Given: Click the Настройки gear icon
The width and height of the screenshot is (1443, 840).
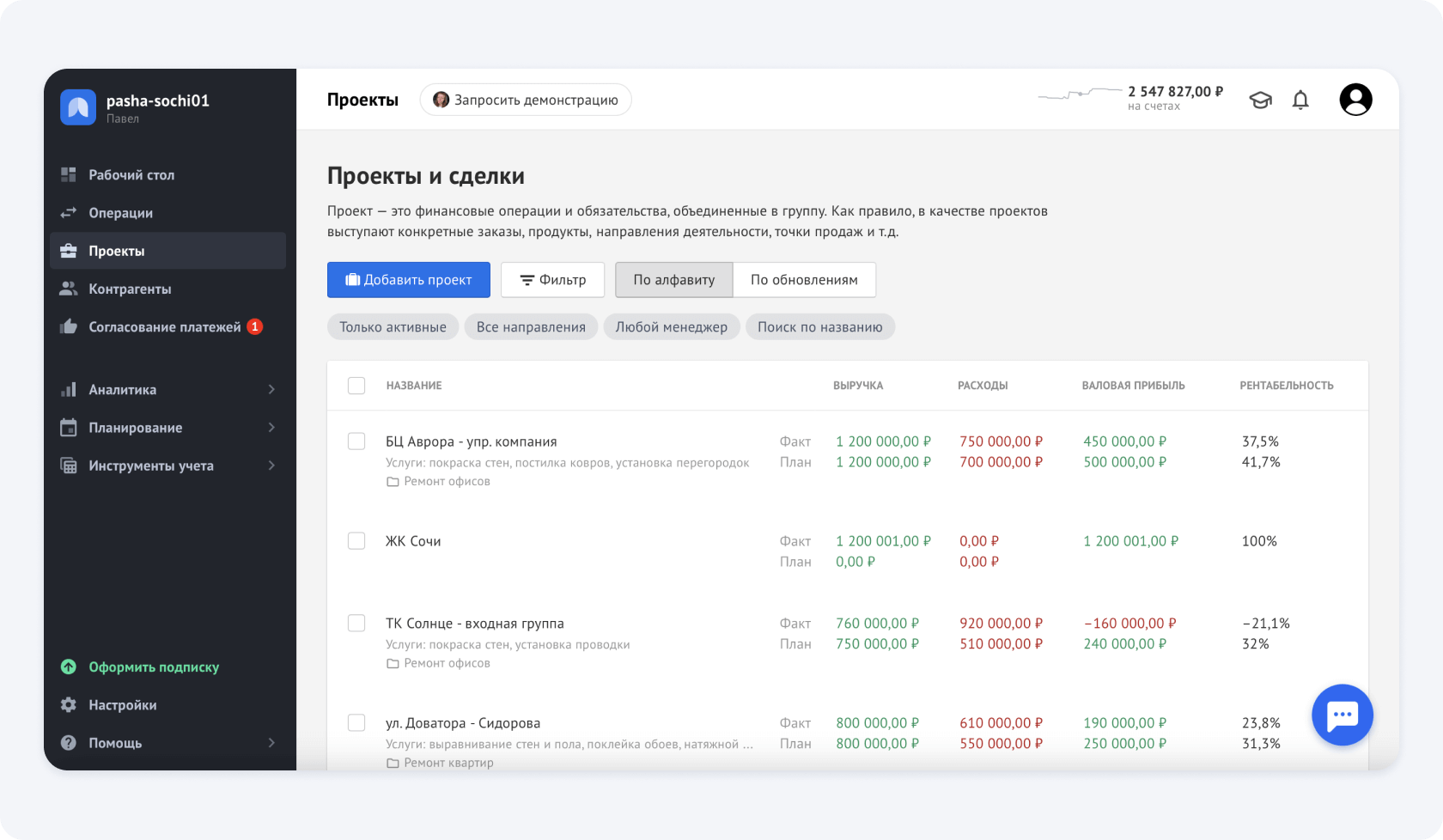Looking at the screenshot, I should click(x=69, y=705).
